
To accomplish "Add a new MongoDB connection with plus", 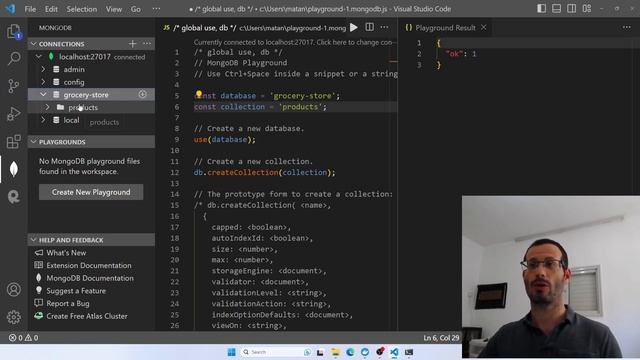I will [x=132, y=44].
